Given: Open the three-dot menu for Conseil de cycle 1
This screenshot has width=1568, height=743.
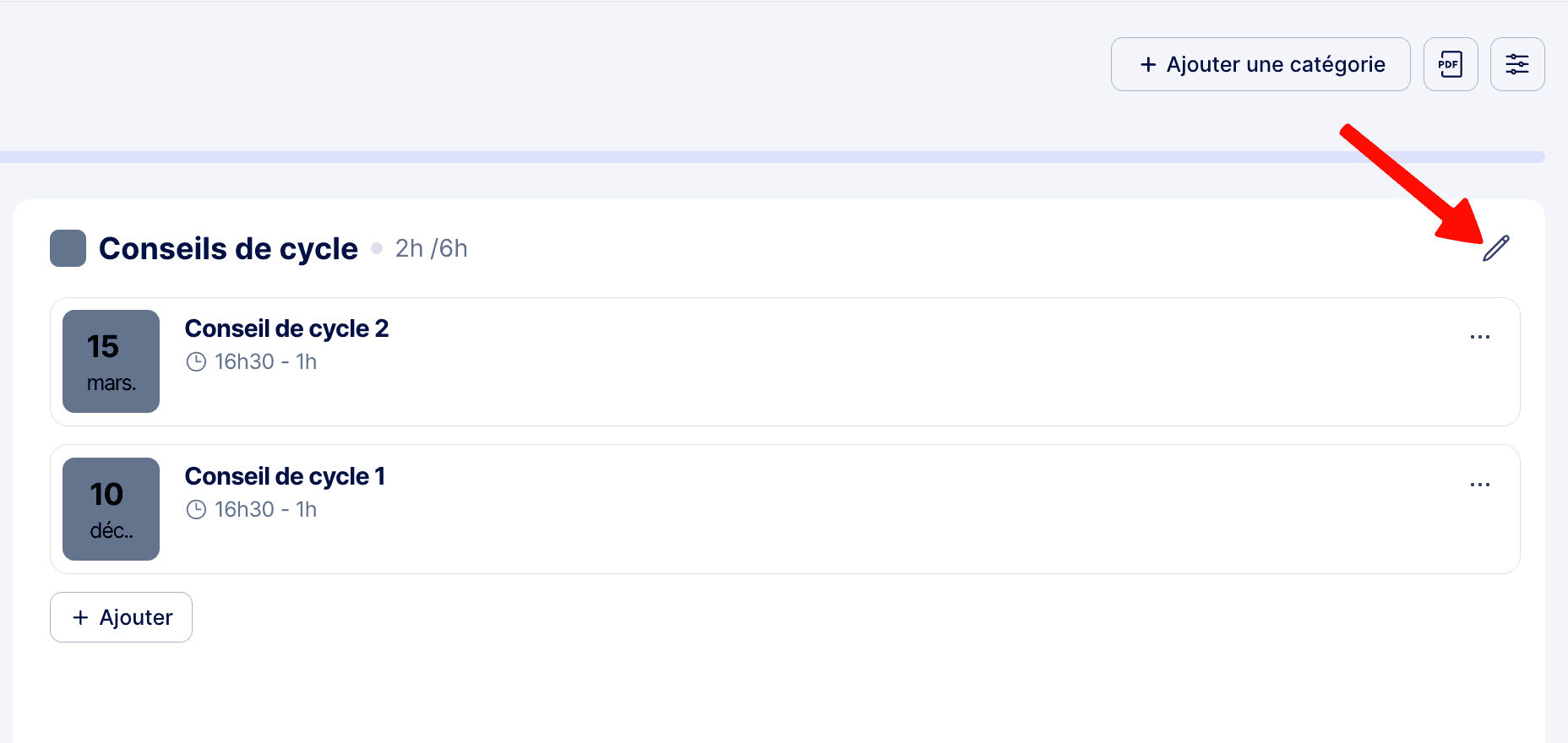Looking at the screenshot, I should coord(1479,485).
